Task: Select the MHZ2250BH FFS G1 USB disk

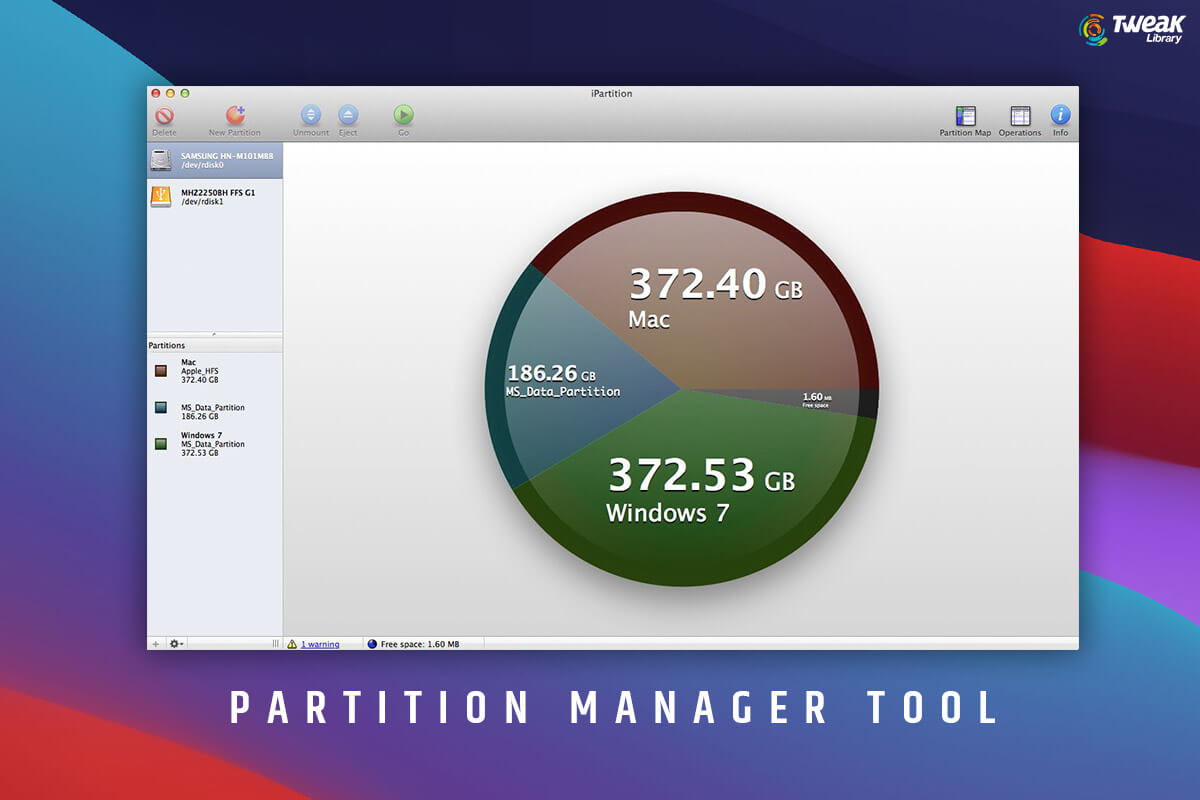Action: pyautogui.click(x=215, y=196)
